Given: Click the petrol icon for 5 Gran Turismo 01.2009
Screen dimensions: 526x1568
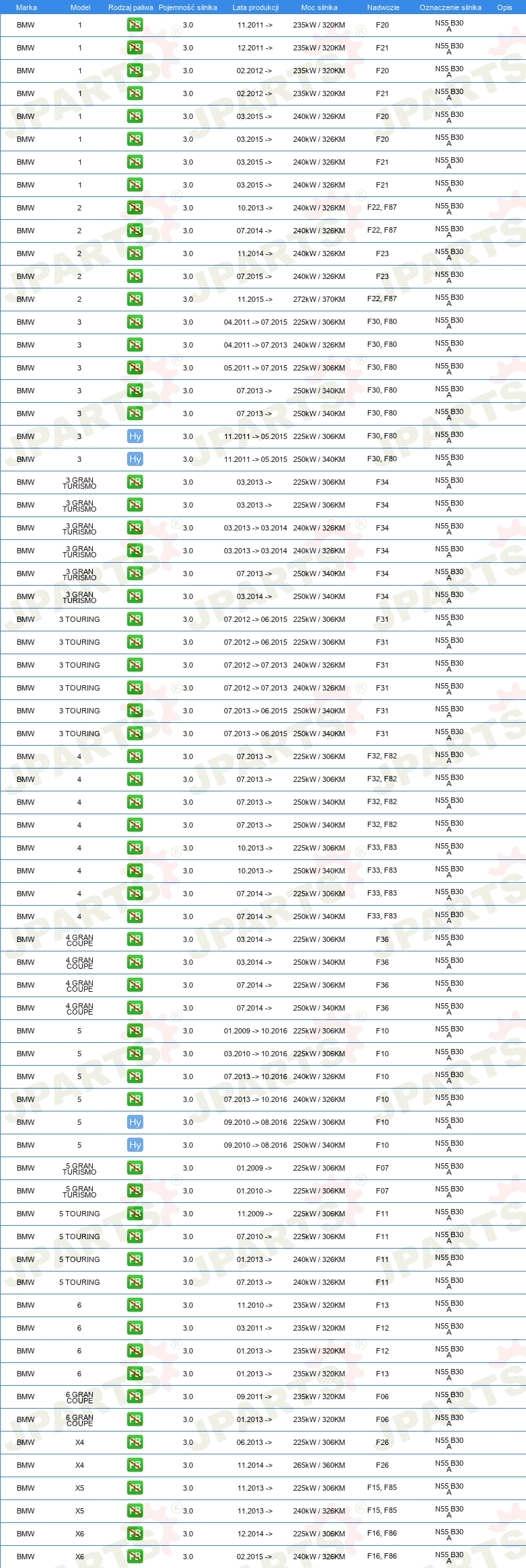Looking at the screenshot, I should (x=135, y=1168).
